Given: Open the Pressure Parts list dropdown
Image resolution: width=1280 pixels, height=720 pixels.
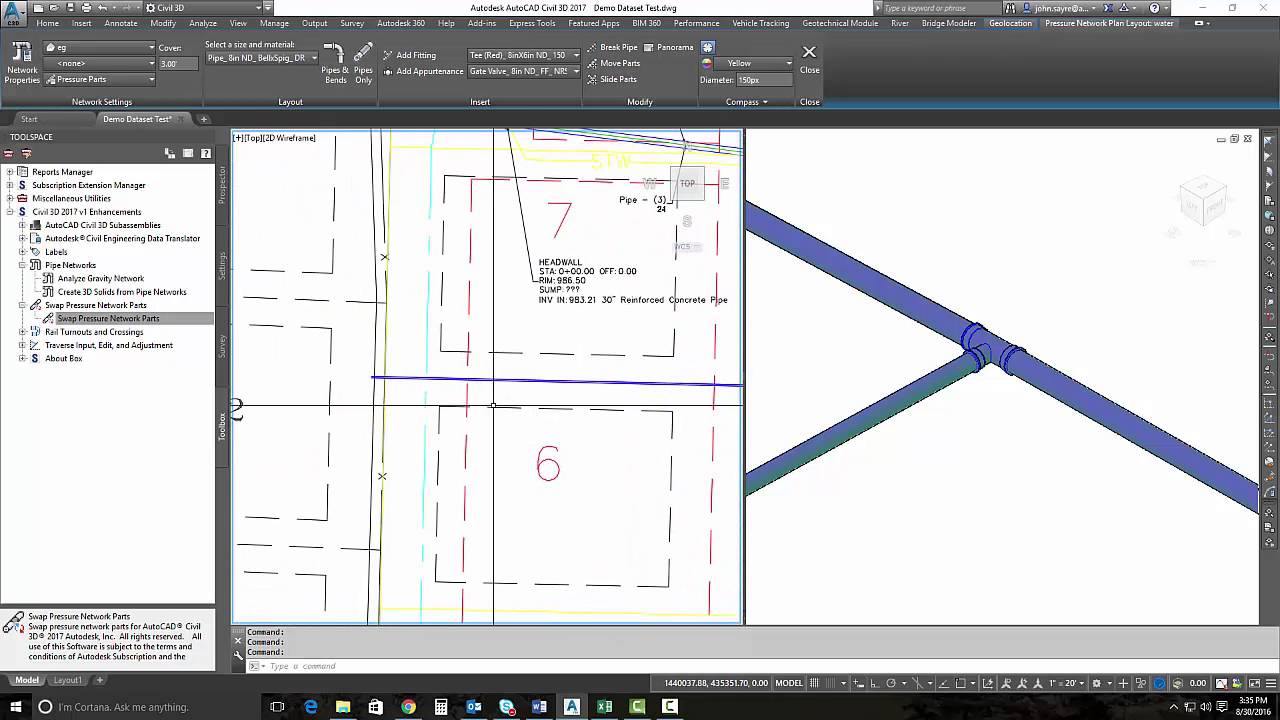Looking at the screenshot, I should point(100,79).
